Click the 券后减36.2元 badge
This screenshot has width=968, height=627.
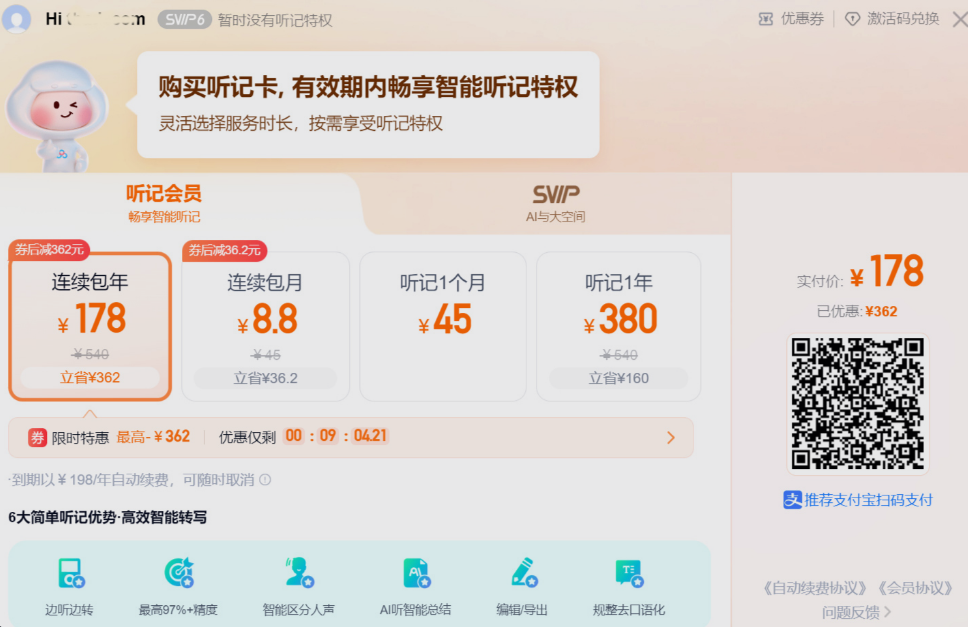225,250
